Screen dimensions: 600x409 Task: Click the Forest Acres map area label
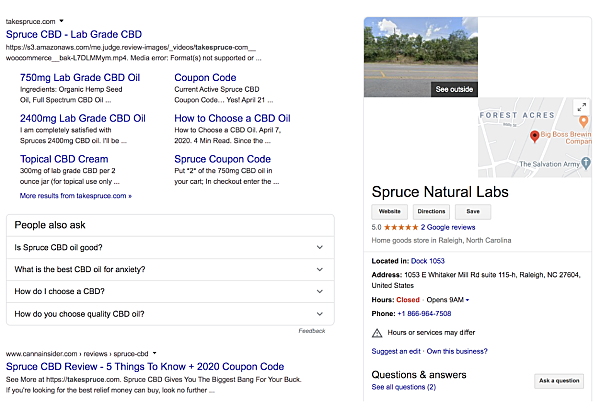click(517, 115)
